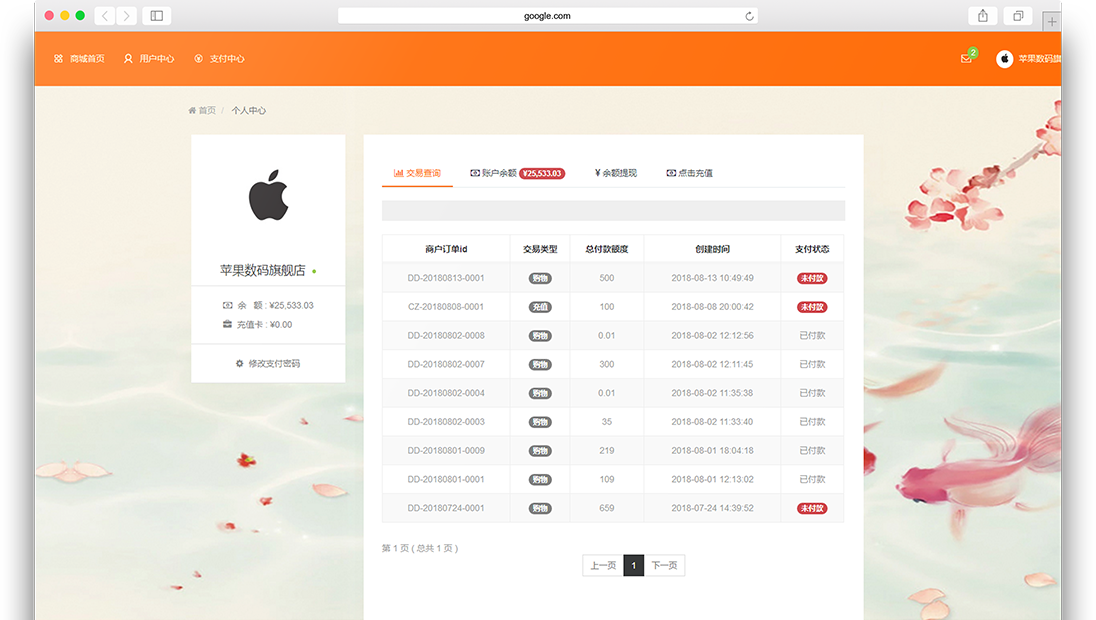
Task: Click the 修改支付密码 link
Action: pyautogui.click(x=268, y=364)
